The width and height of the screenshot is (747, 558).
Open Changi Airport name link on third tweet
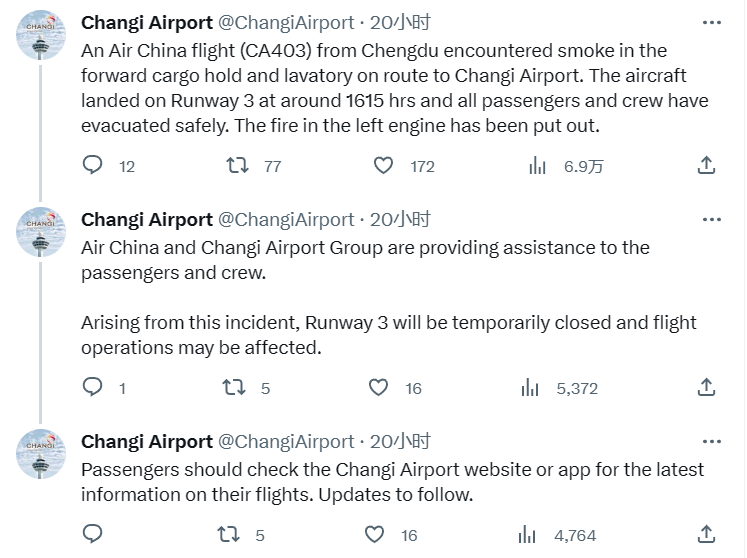click(x=147, y=442)
